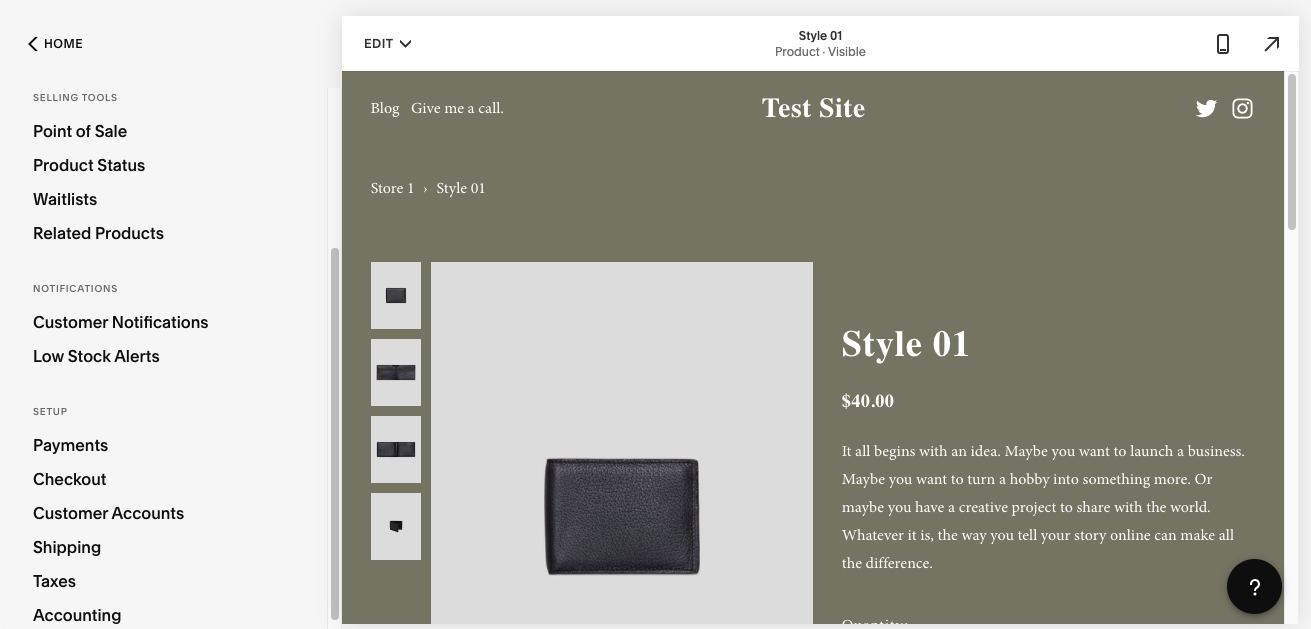The image size is (1311, 629).
Task: Open Instagram social icon
Action: (1242, 108)
